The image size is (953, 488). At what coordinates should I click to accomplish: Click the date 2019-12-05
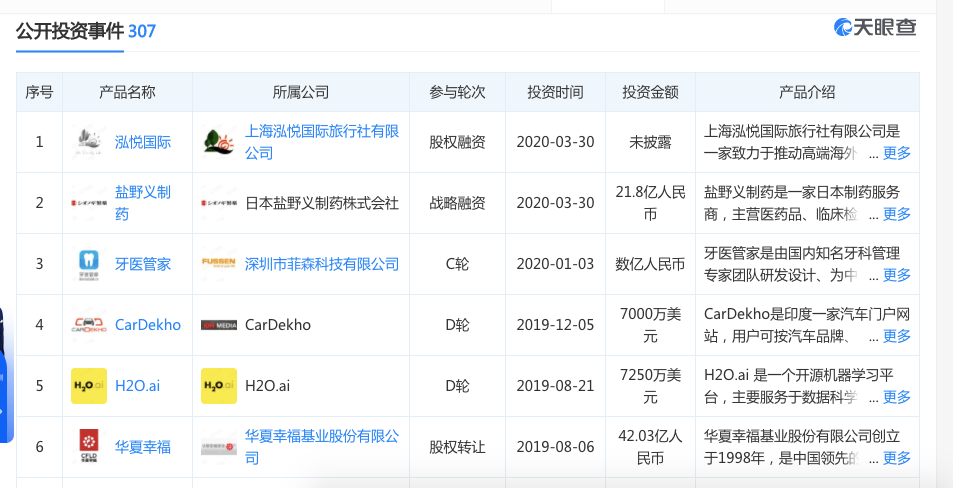[x=556, y=325]
